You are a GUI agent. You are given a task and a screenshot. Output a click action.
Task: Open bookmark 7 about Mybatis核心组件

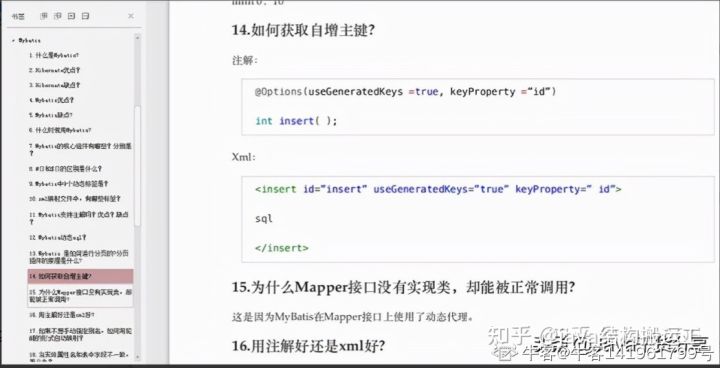80,149
